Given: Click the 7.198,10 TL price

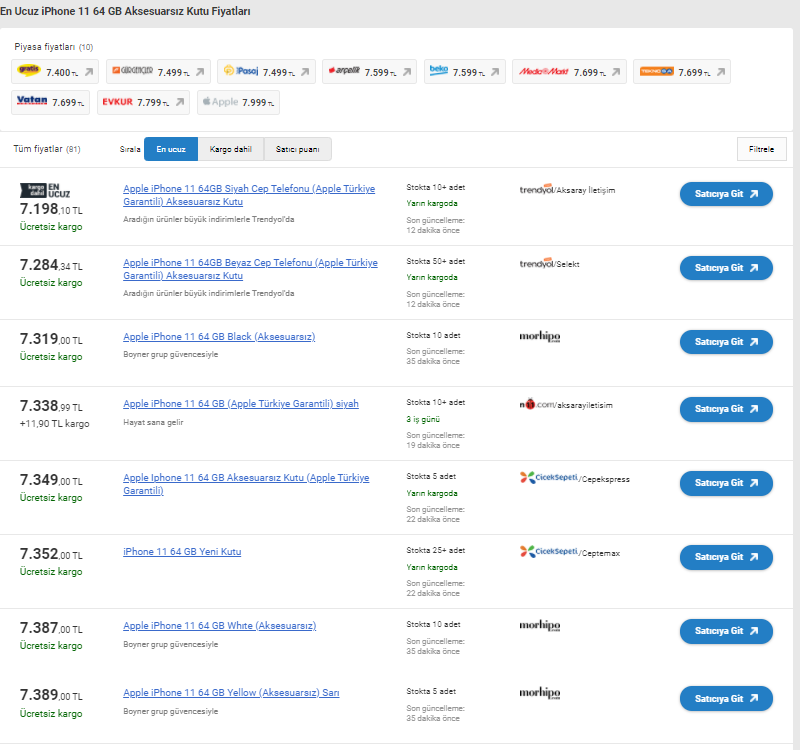Looking at the screenshot, I should tap(51, 209).
